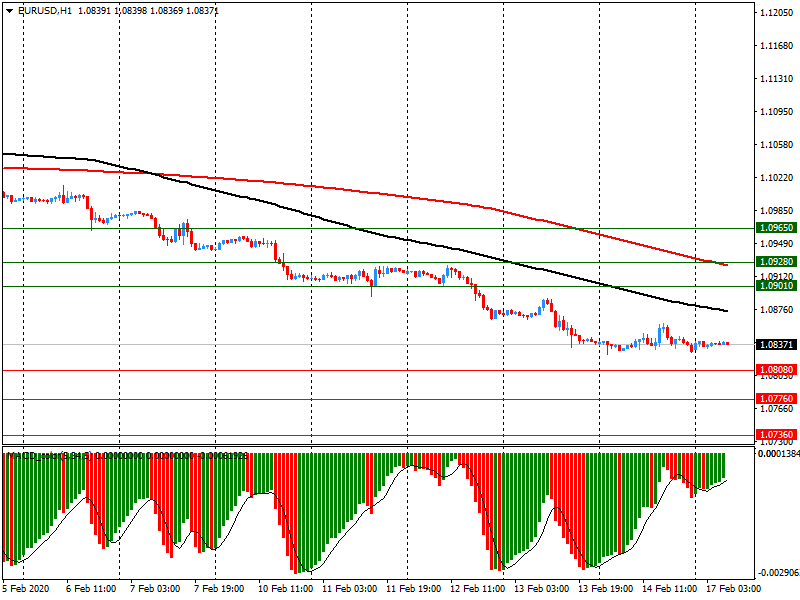
Task: Click the 1.10220 value on price scale
Action: (x=776, y=178)
